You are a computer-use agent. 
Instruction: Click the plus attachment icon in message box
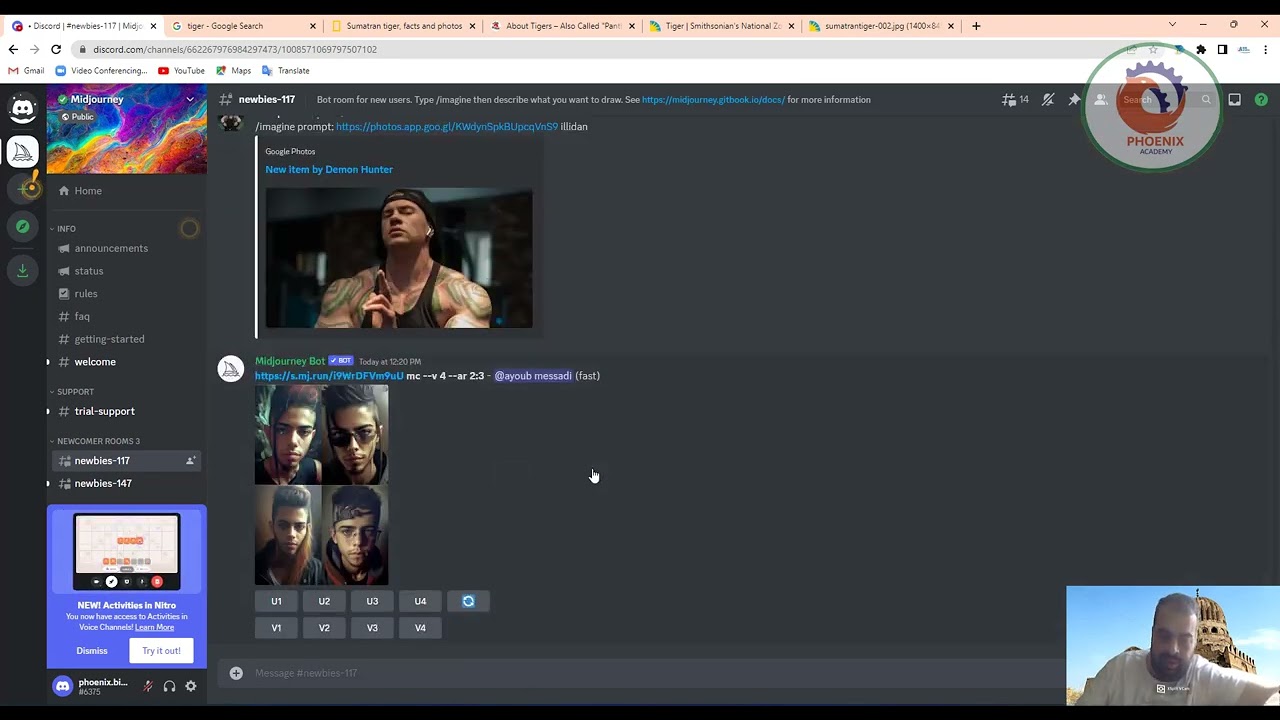(x=236, y=673)
